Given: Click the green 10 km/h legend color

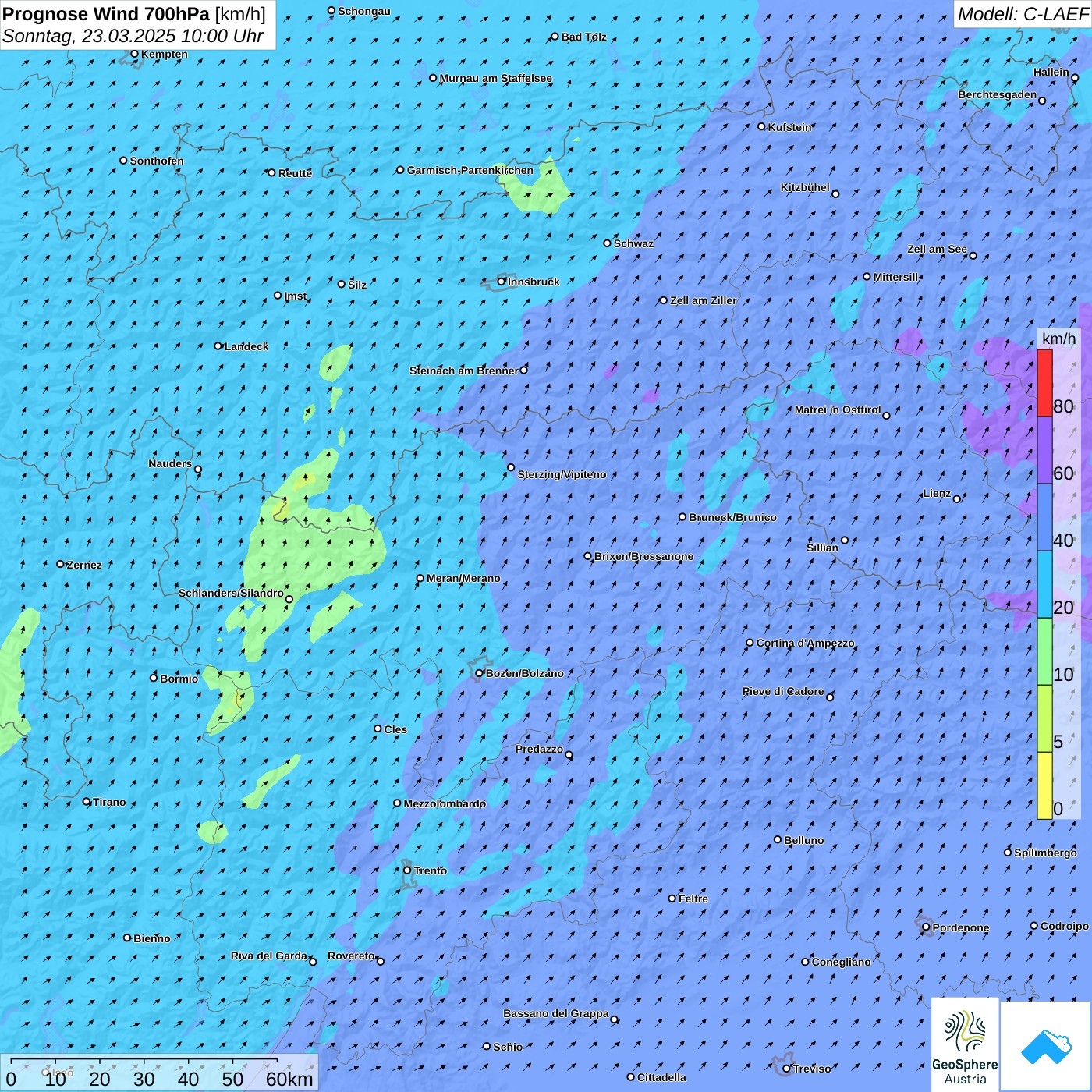Looking at the screenshot, I should [x=1044, y=651].
